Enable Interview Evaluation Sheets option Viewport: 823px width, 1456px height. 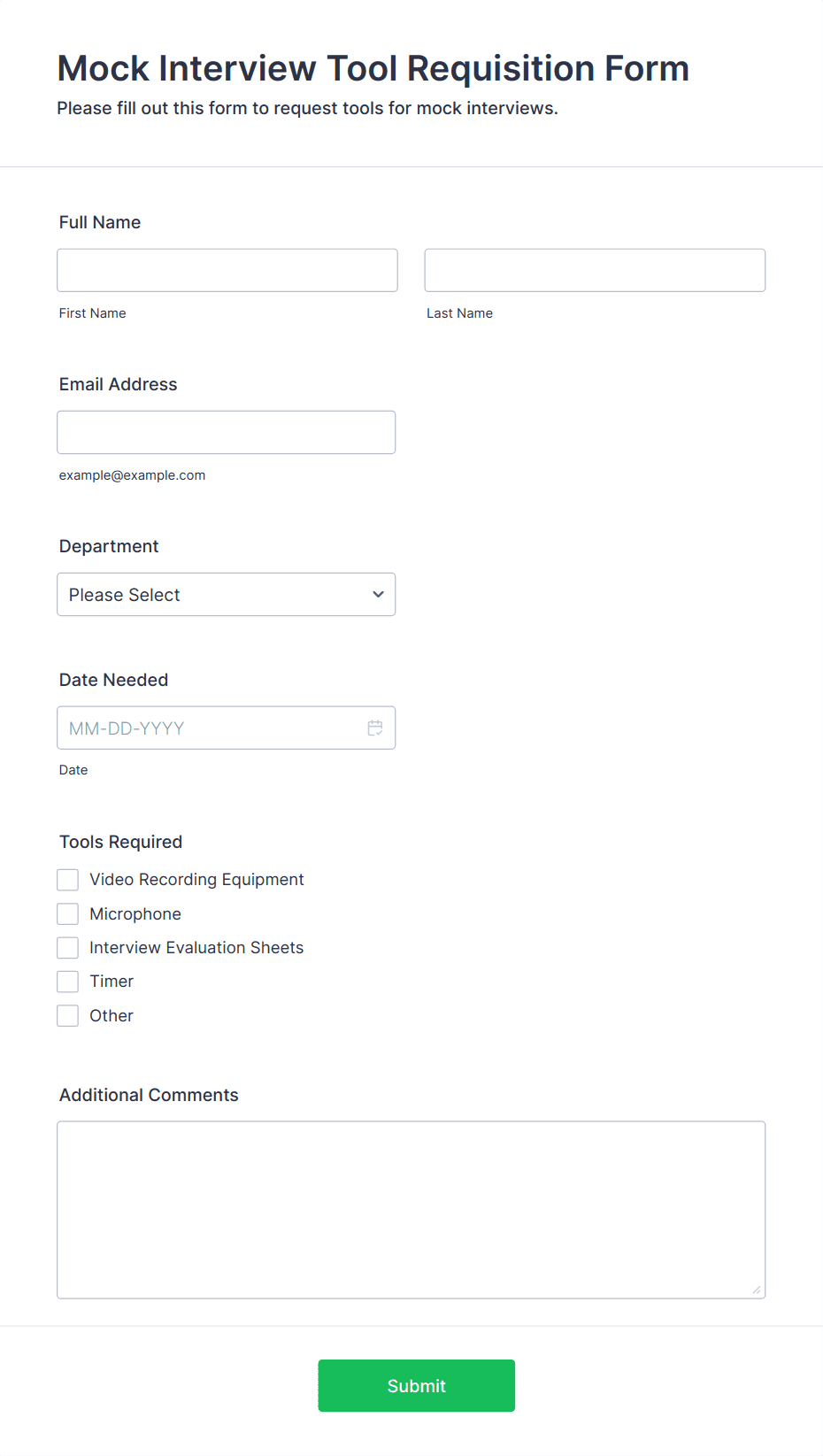pos(67,947)
